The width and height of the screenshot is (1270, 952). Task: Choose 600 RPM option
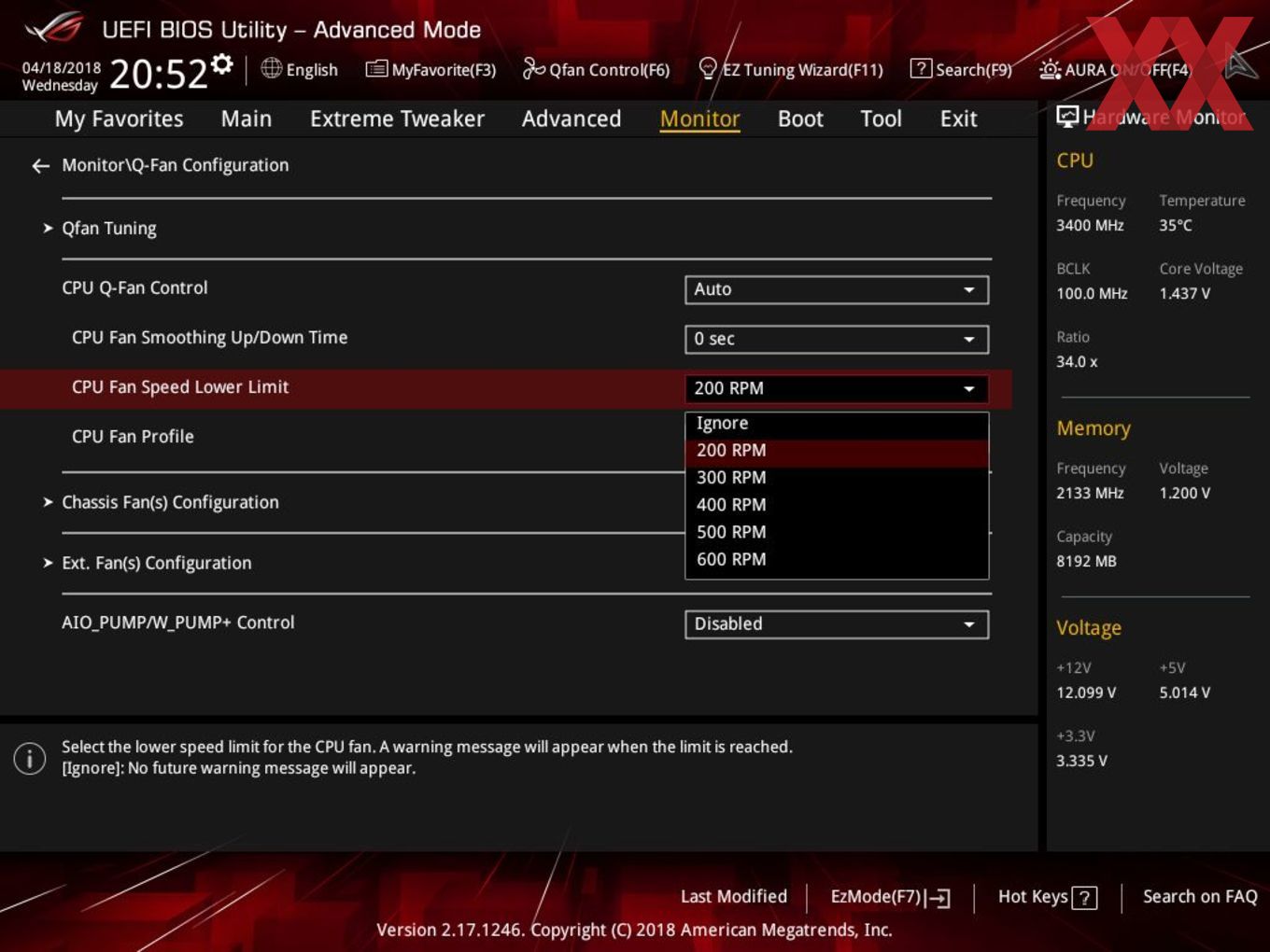pos(837,559)
